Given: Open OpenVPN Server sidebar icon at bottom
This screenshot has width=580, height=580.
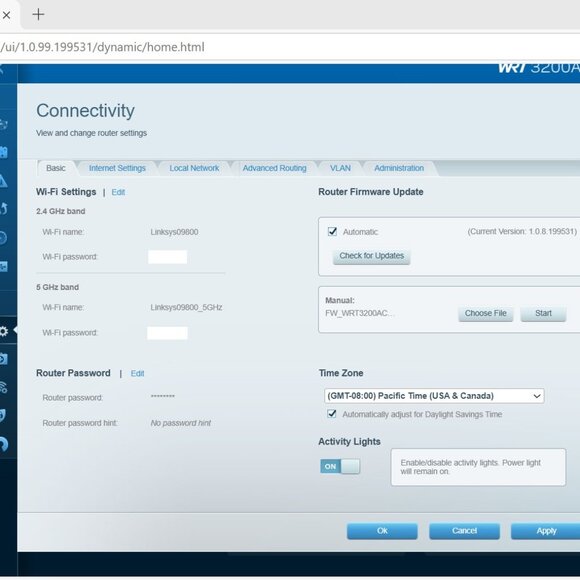Looking at the screenshot, I should (4, 444).
